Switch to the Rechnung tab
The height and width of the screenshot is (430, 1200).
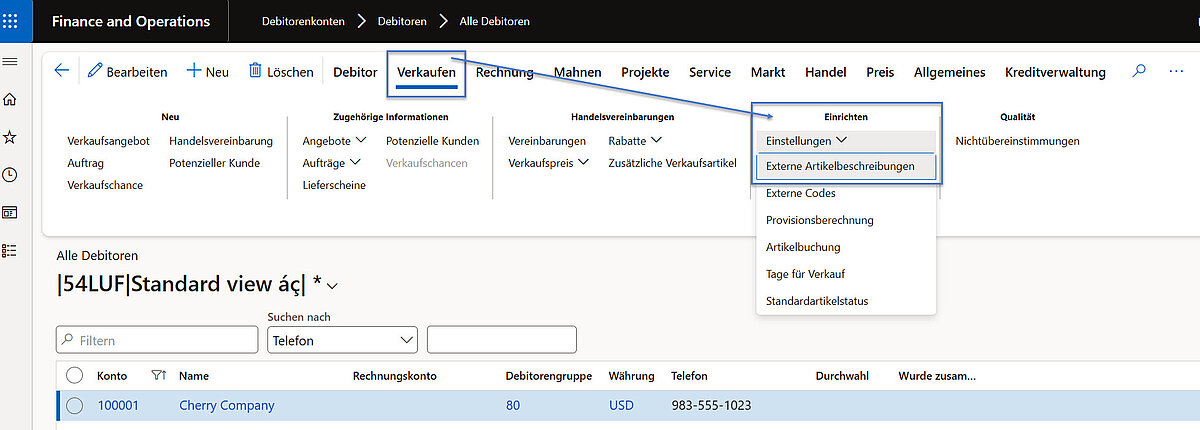504,72
